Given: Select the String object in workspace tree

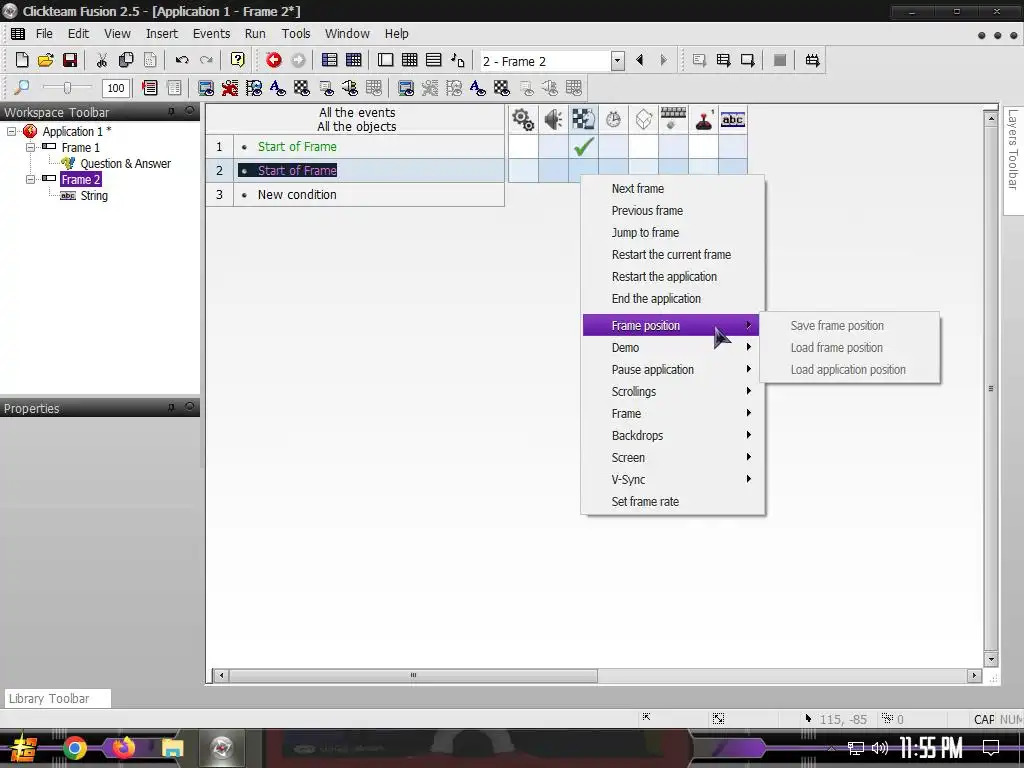Looking at the screenshot, I should (x=94, y=195).
